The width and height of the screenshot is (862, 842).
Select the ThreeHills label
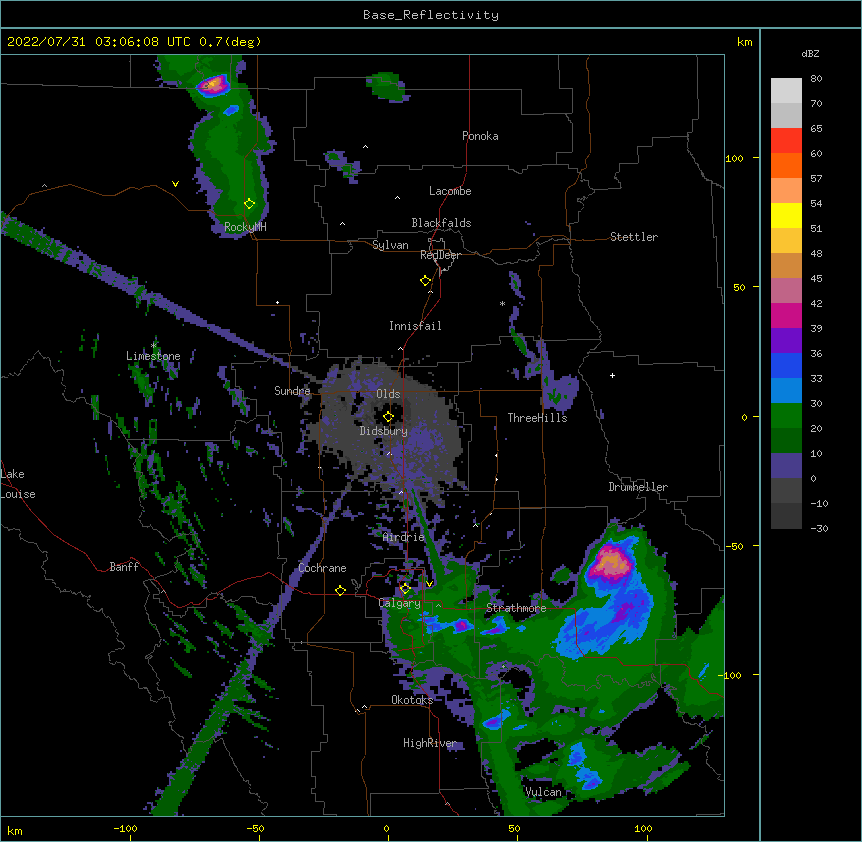[537, 418]
